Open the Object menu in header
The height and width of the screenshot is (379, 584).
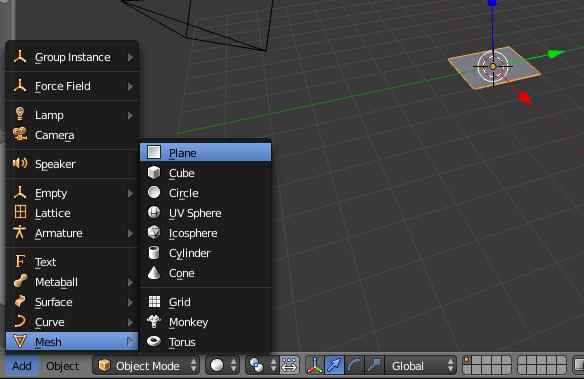coord(63,366)
